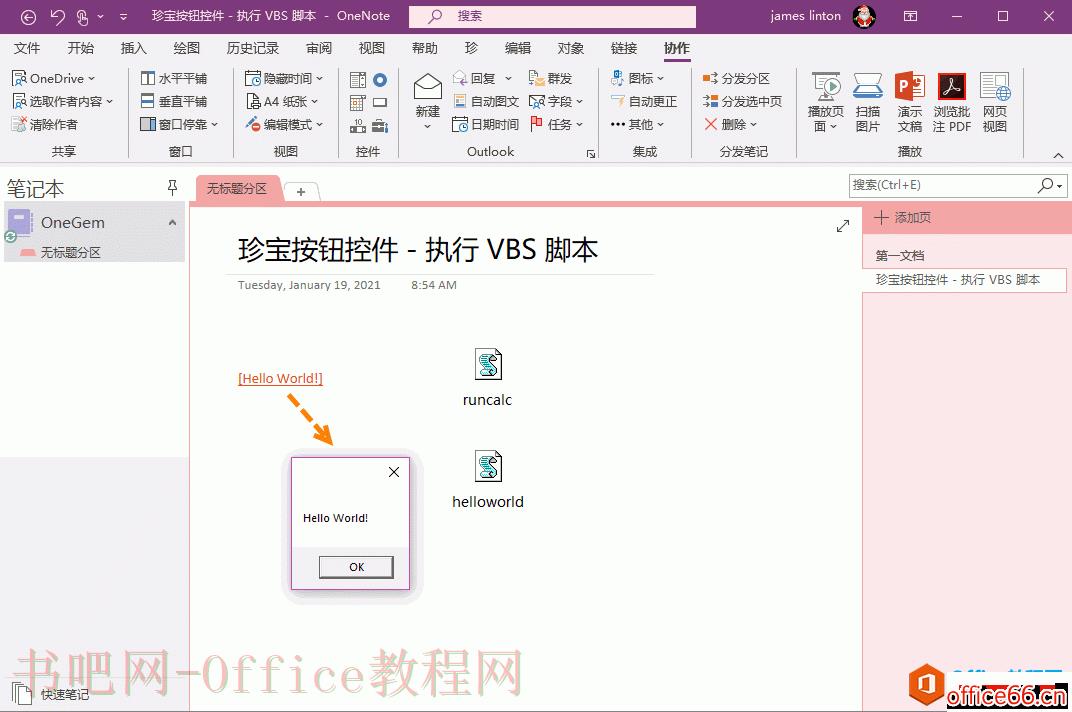
Task: Click 分发选中页 button
Action: [x=742, y=101]
